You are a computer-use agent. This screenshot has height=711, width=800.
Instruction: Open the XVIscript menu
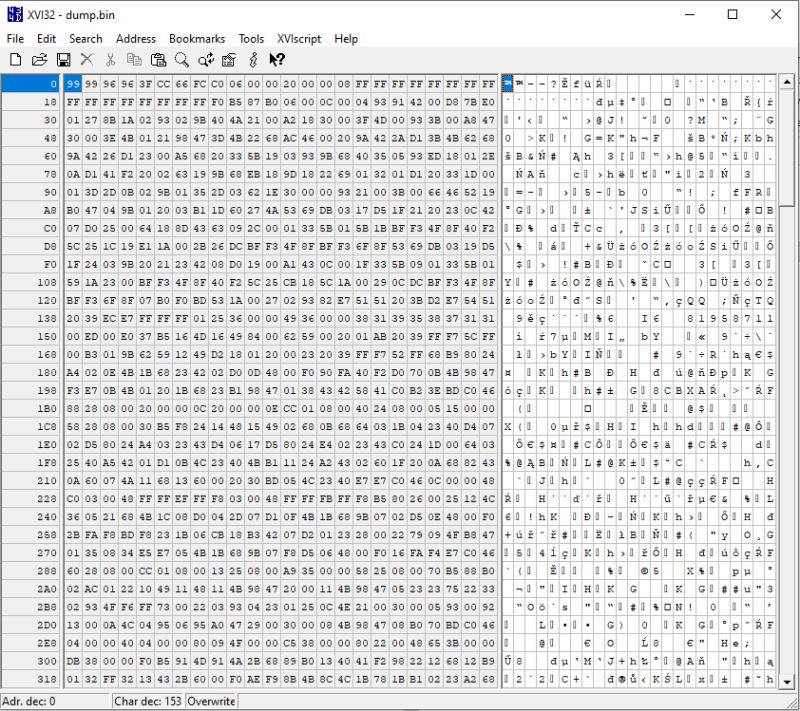tap(299, 39)
